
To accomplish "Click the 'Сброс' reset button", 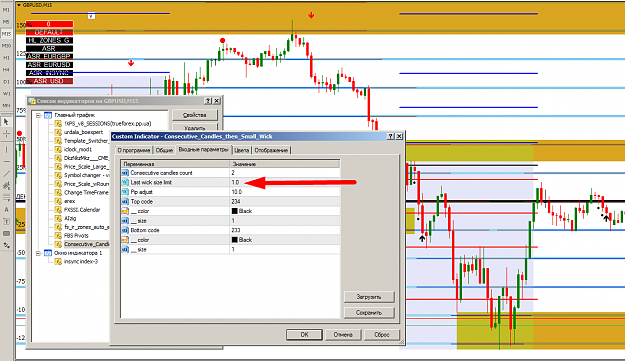I will (382, 335).
